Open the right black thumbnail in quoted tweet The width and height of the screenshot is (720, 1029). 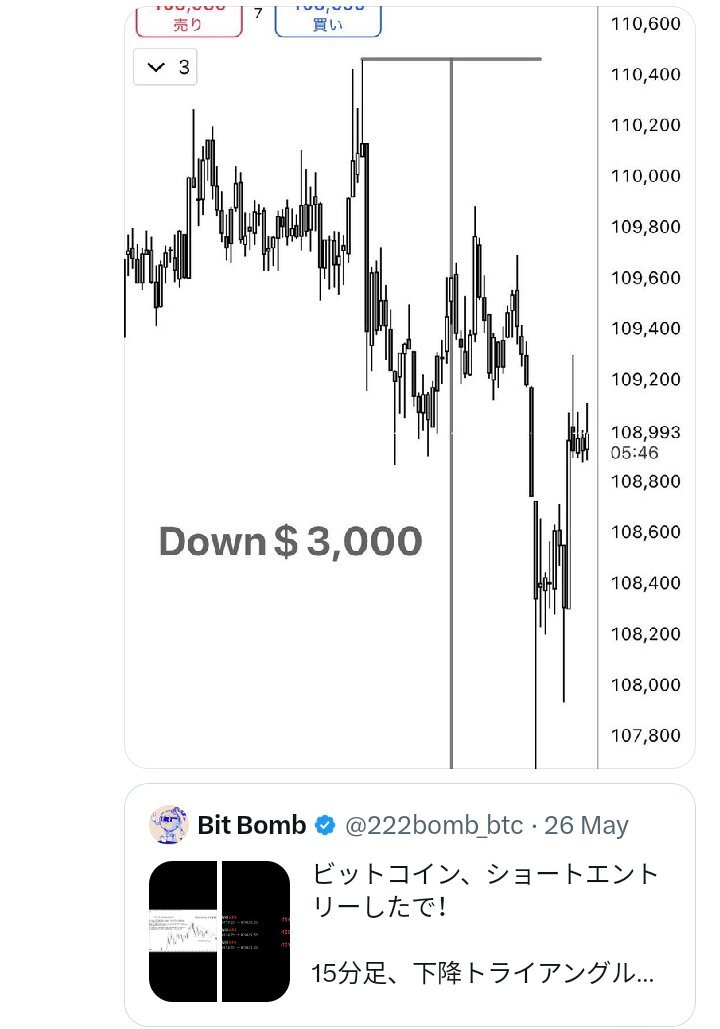256,931
